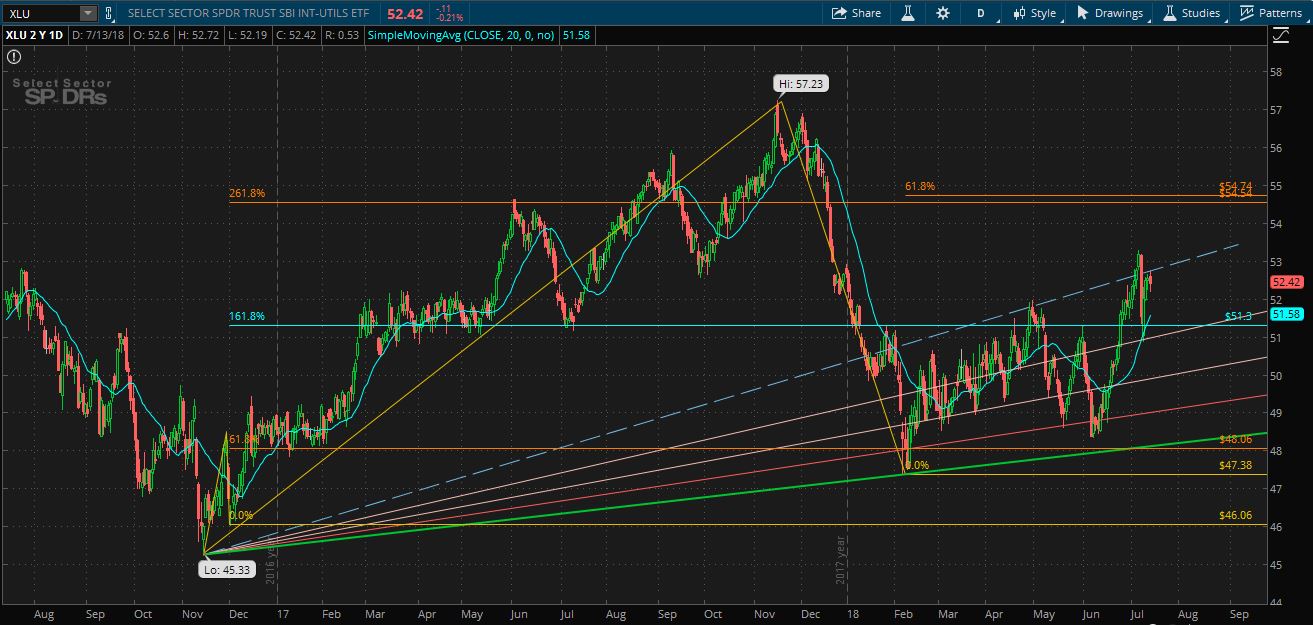This screenshot has height=625, width=1313.
Task: Open the symbol dropdown arrow next to XLU
Action: (88, 13)
